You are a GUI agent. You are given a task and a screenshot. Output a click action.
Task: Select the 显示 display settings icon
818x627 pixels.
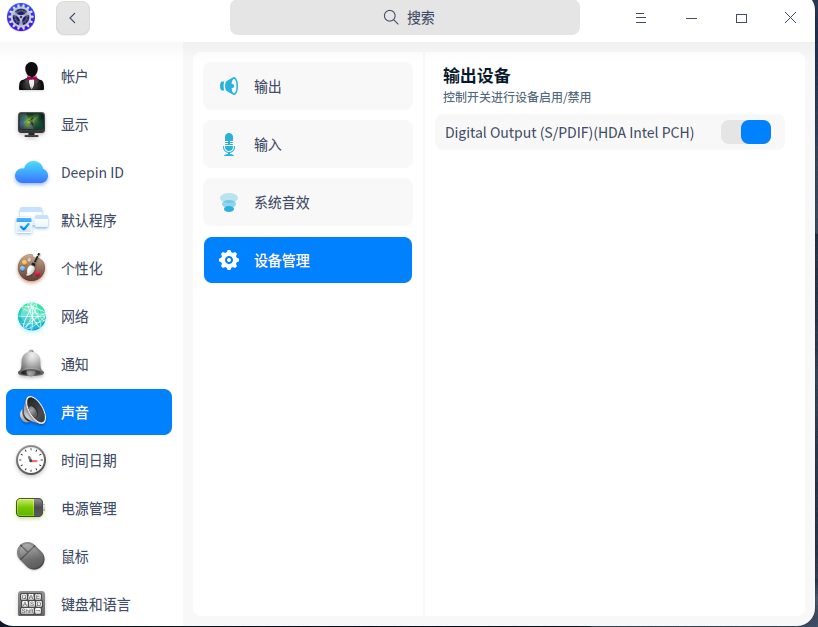tap(31, 124)
